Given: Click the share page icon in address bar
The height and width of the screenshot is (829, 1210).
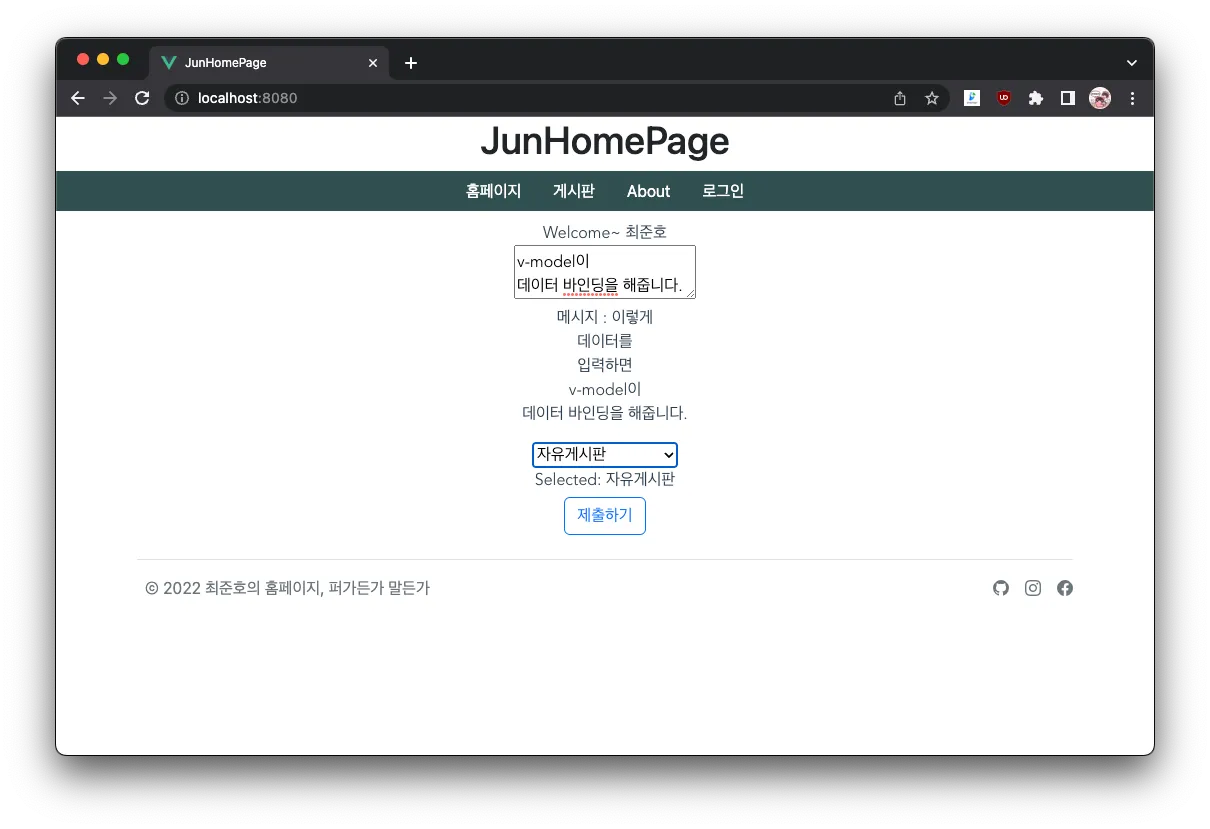Looking at the screenshot, I should (x=900, y=98).
